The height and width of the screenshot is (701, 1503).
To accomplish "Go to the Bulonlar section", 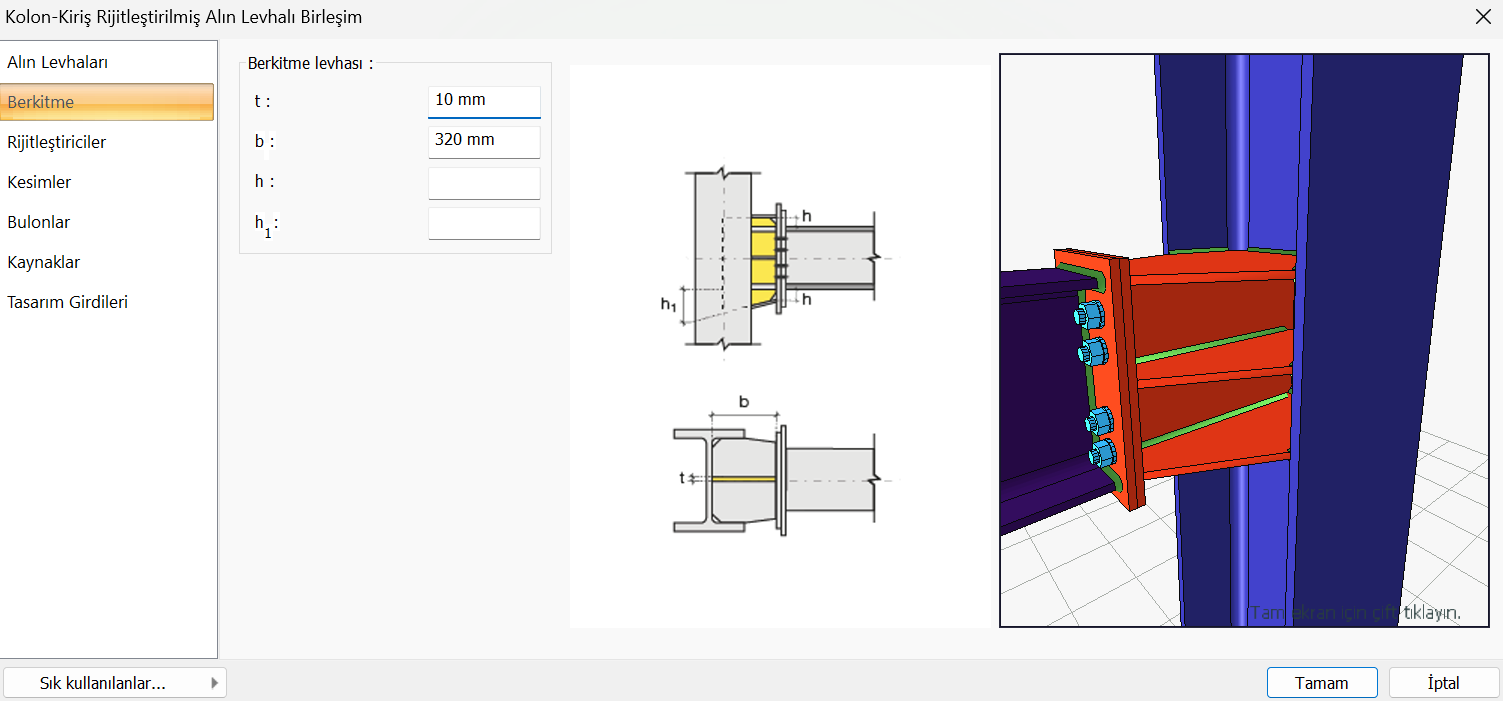I will [x=39, y=222].
